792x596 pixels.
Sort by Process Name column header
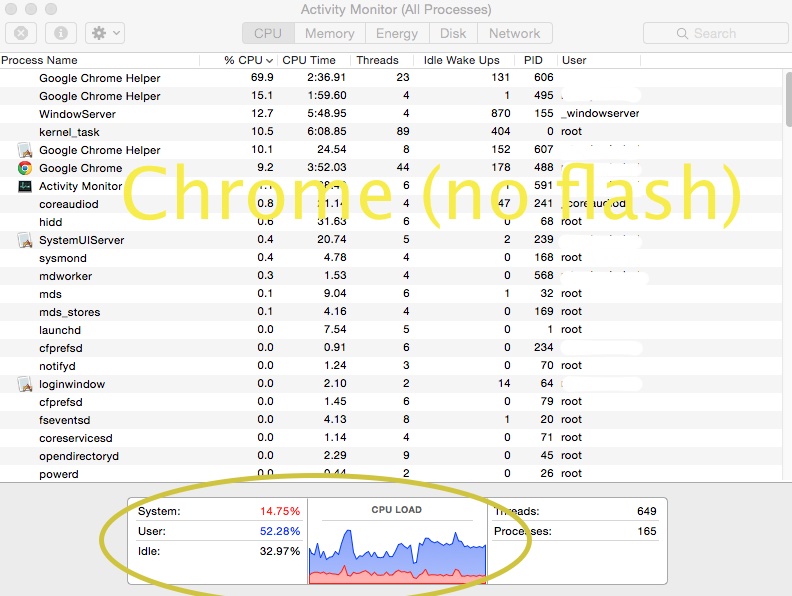point(100,60)
